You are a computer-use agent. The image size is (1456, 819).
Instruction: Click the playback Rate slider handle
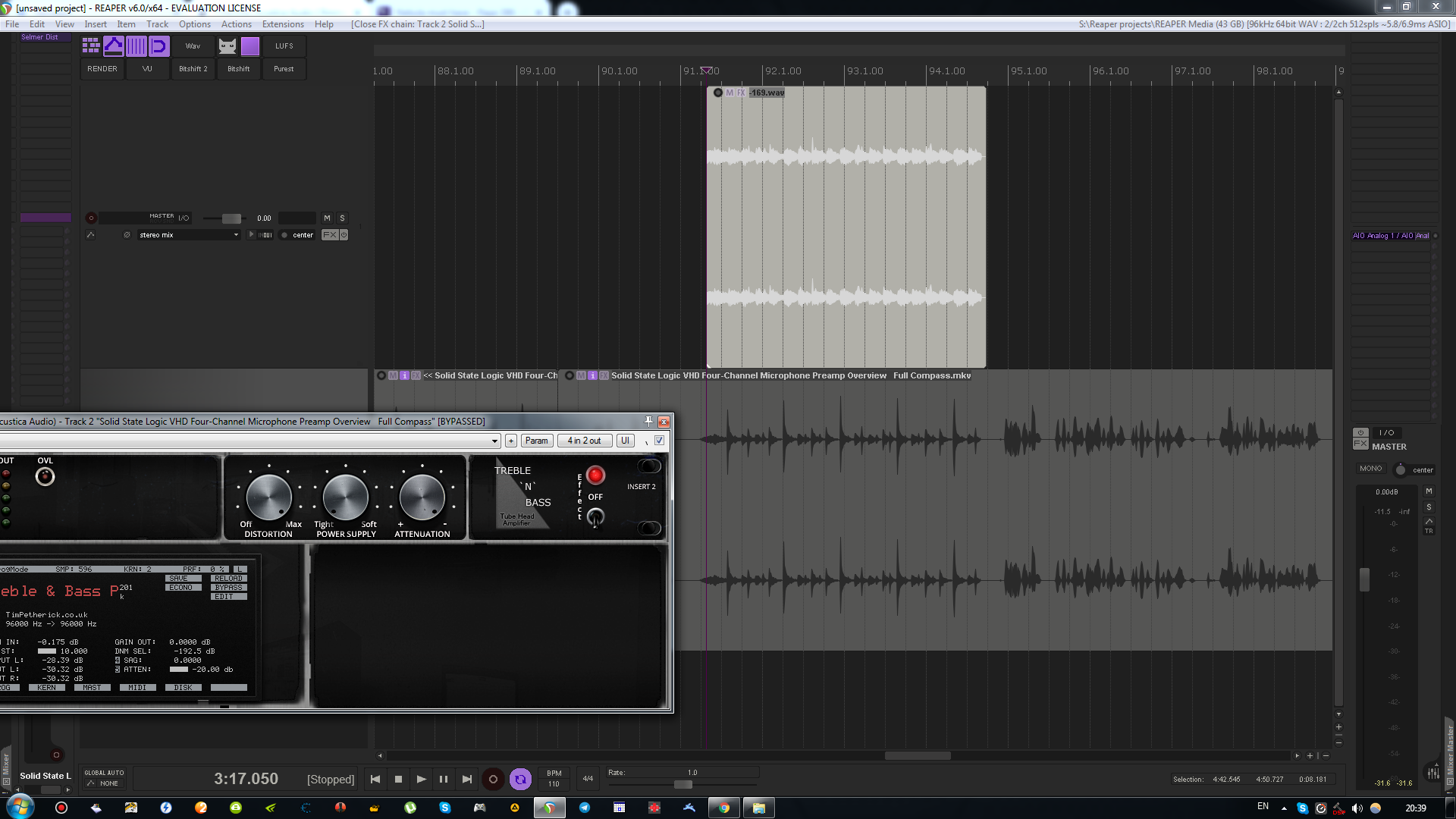682,784
